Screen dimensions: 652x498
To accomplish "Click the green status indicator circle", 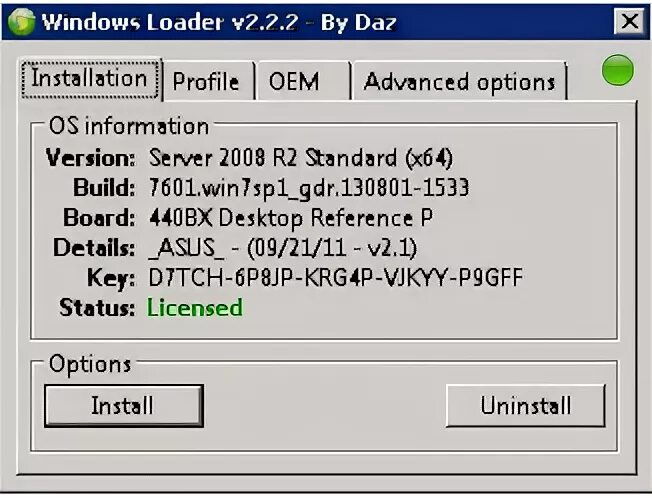I will pyautogui.click(x=617, y=70).
